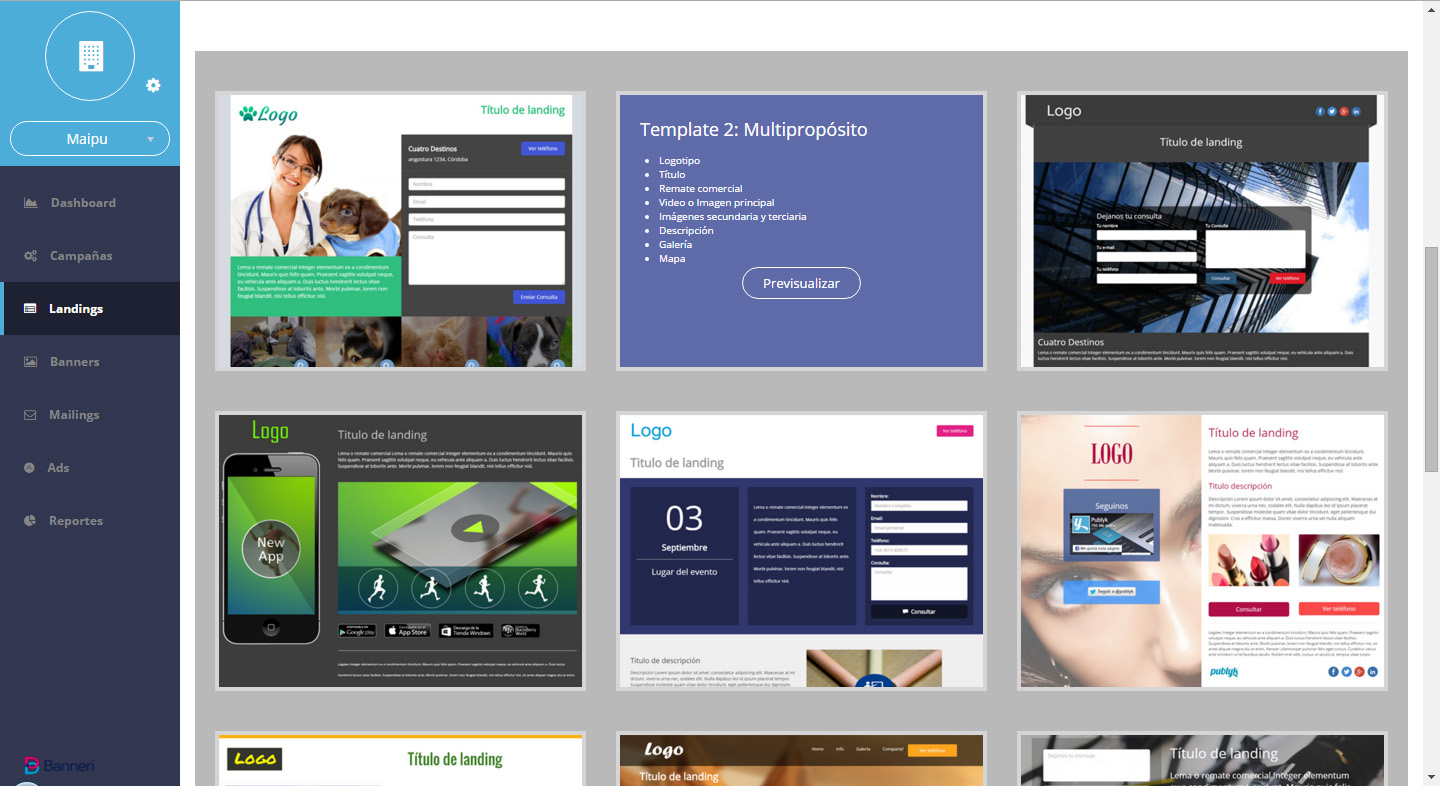This screenshot has width=1440, height=786.
Task: Click Facebook icon in skyscraper template header
Action: (1320, 111)
